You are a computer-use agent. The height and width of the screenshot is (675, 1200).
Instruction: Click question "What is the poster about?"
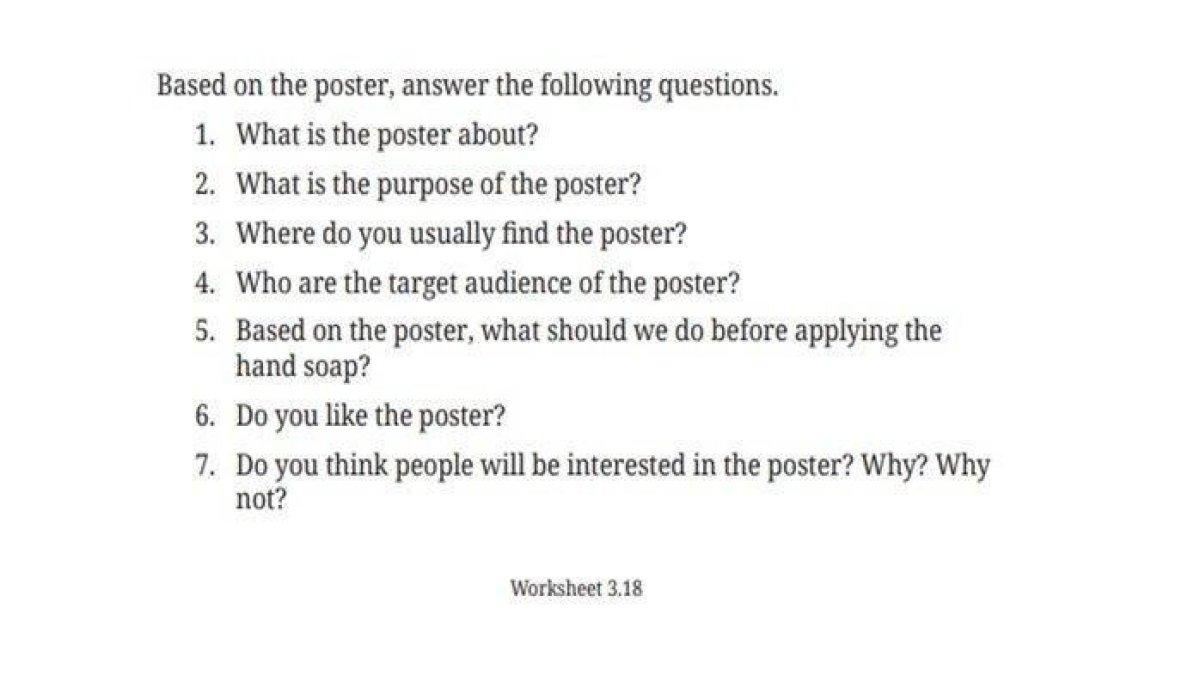pos(387,135)
